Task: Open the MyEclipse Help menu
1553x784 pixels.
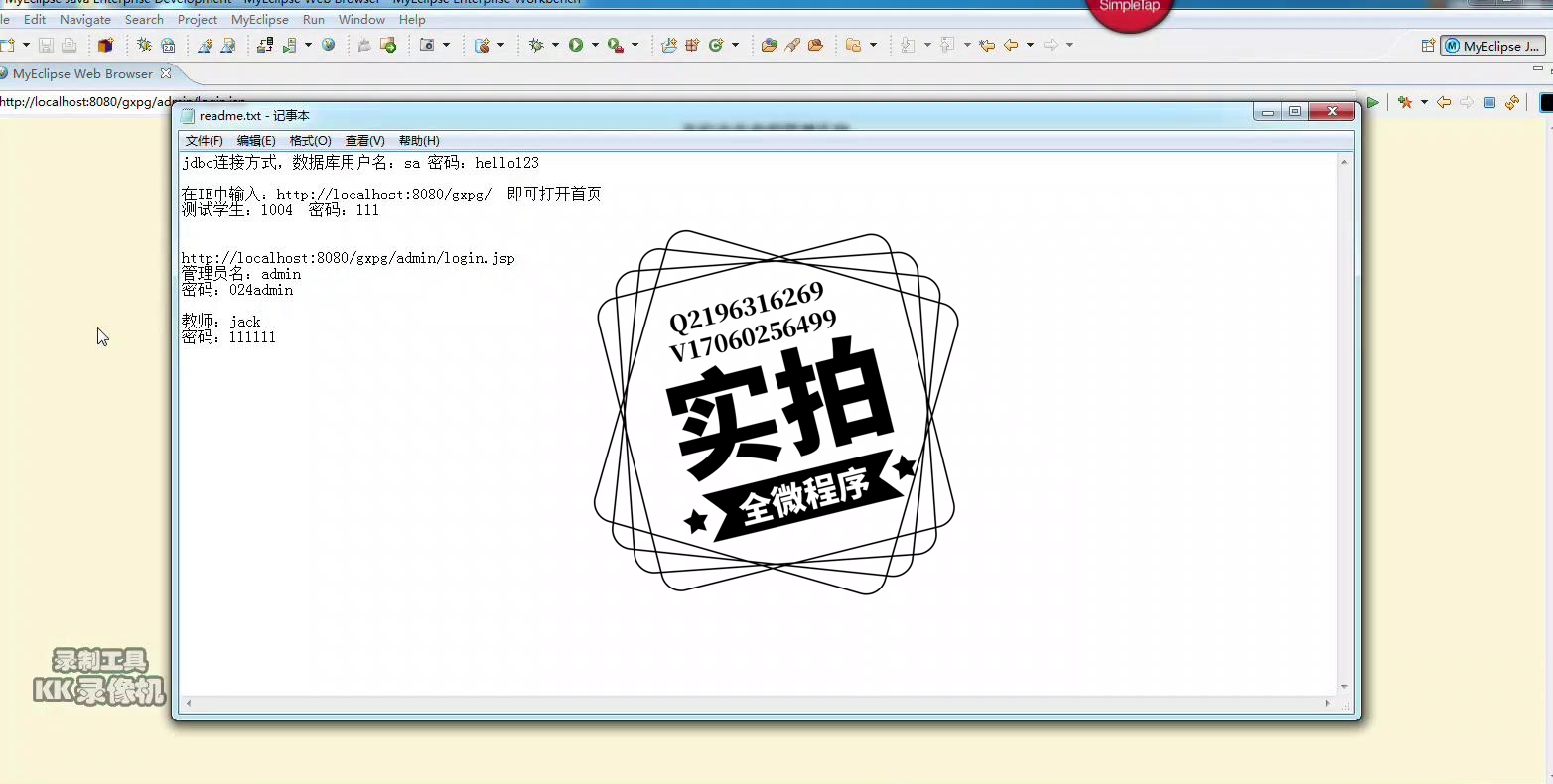Action: pos(412,19)
